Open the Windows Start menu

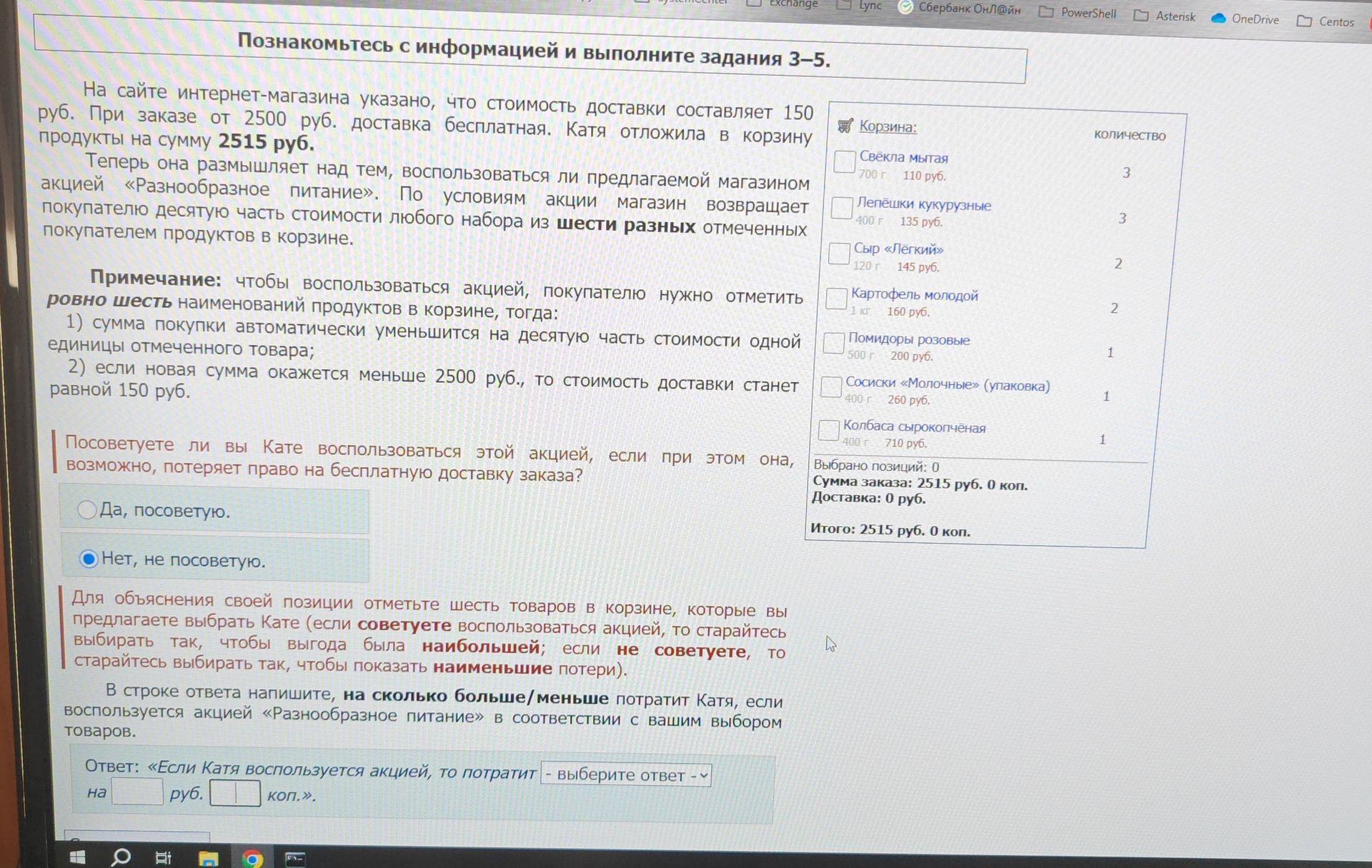pyautogui.click(x=77, y=857)
